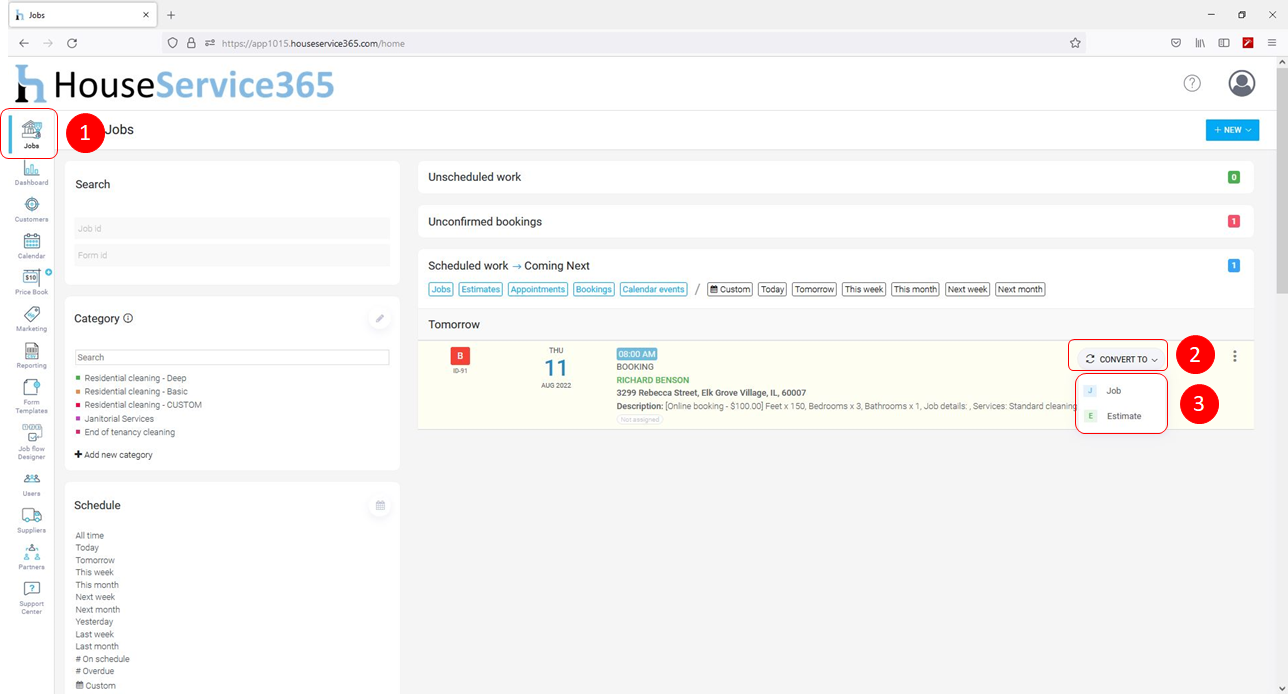Toggle the Appointments filter tag

pos(538,289)
